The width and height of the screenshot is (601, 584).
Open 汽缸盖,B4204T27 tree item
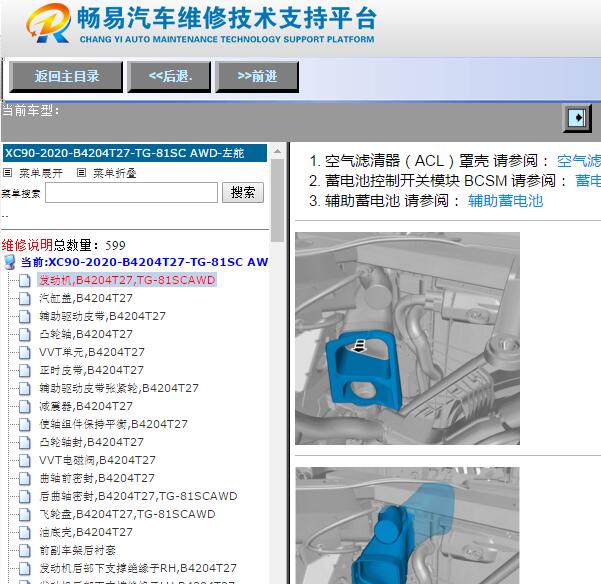[86, 298]
